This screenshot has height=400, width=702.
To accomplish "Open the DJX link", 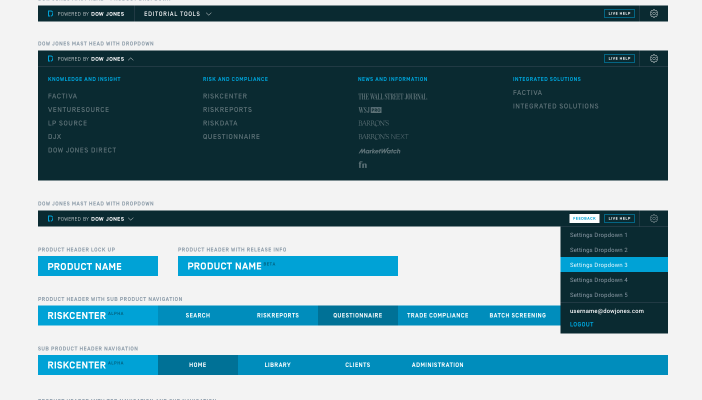I will [54, 137].
